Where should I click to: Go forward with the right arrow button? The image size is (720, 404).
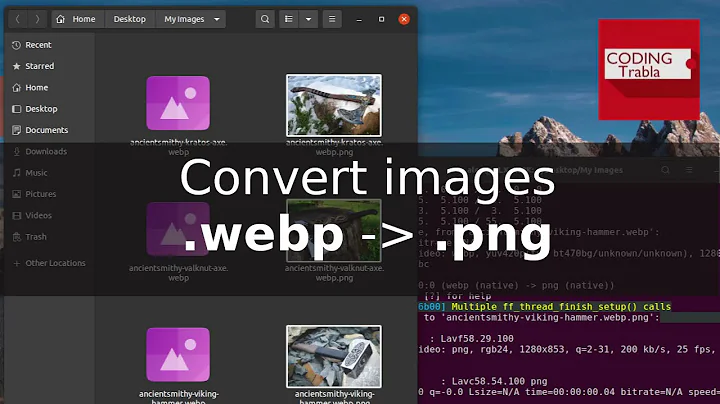37,19
